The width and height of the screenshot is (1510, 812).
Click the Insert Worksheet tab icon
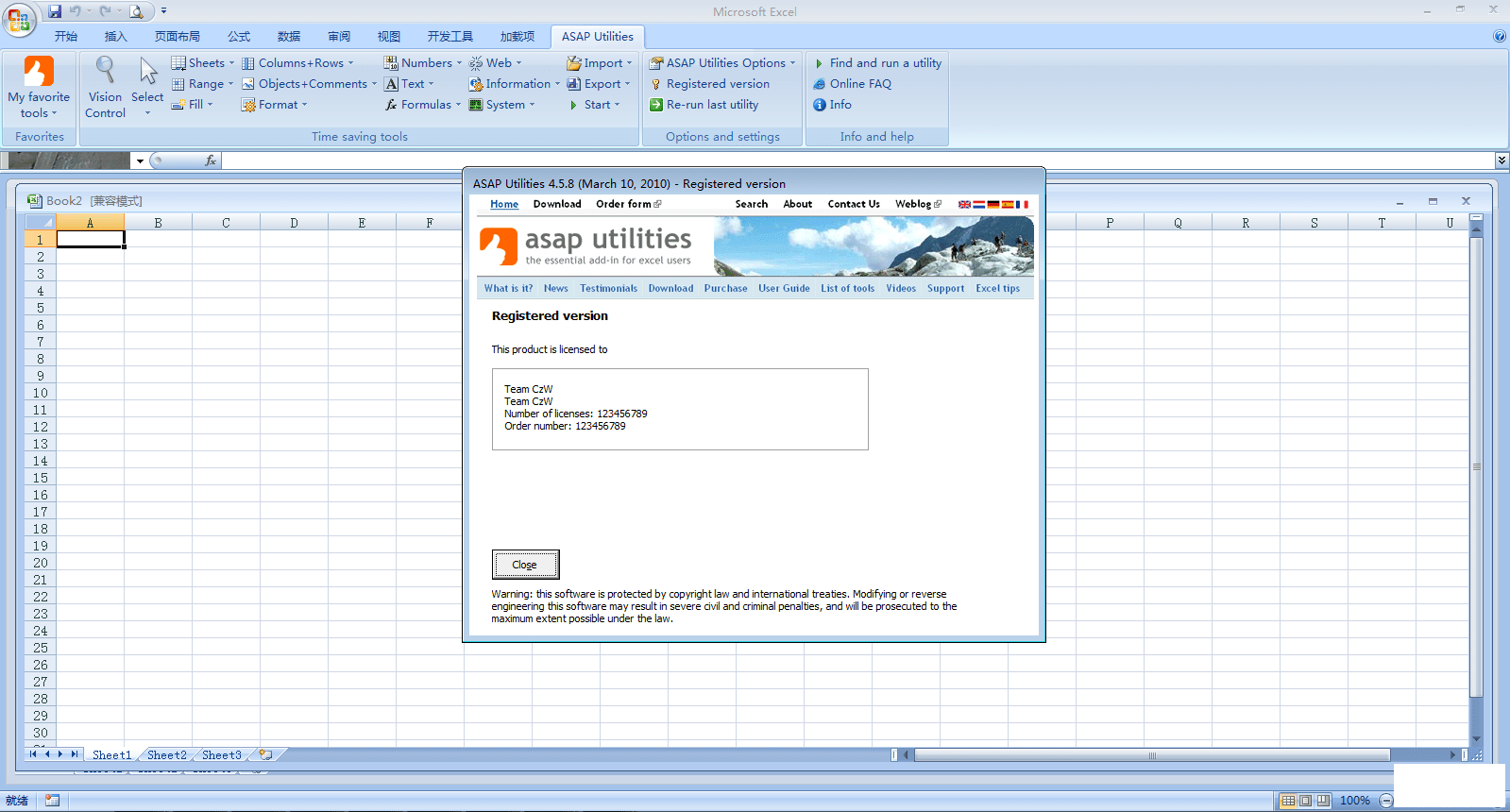266,755
